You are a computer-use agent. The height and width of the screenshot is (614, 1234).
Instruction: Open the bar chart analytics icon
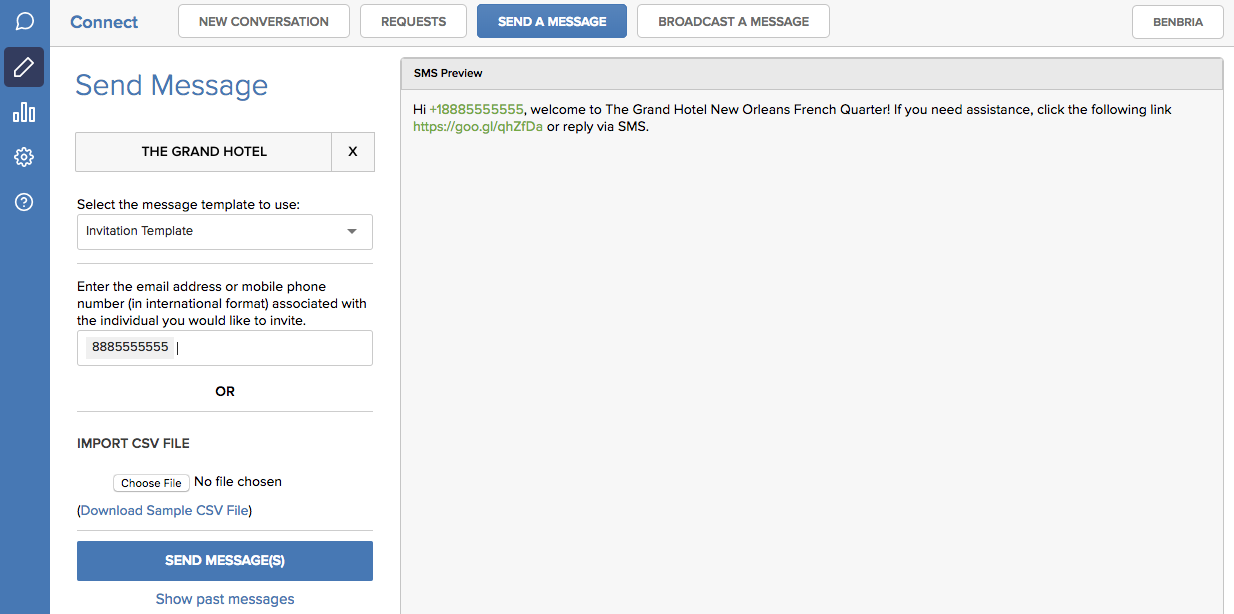click(x=24, y=112)
